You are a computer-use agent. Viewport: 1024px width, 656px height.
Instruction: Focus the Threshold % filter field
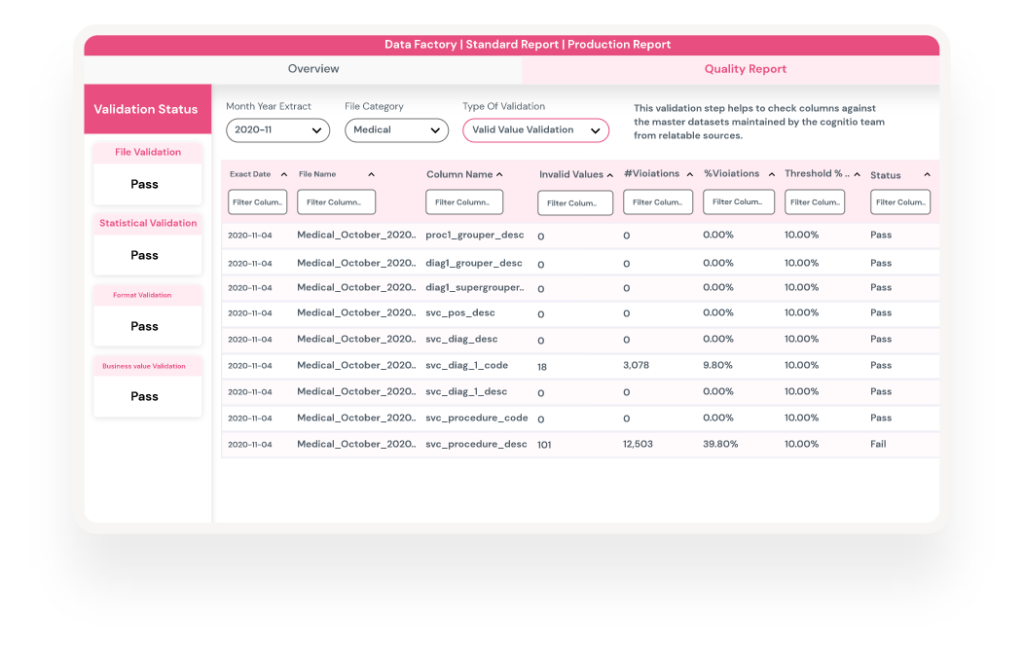coord(814,202)
